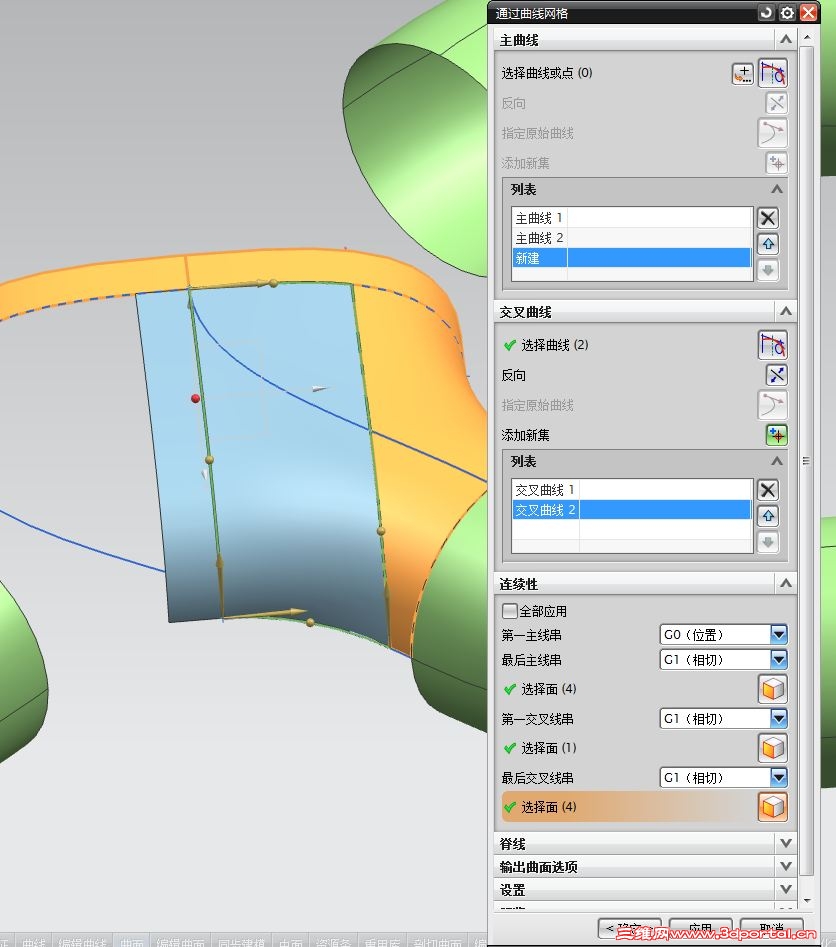
Task: Switch to the 剖切曲面 toolbar tab
Action: tap(437, 942)
